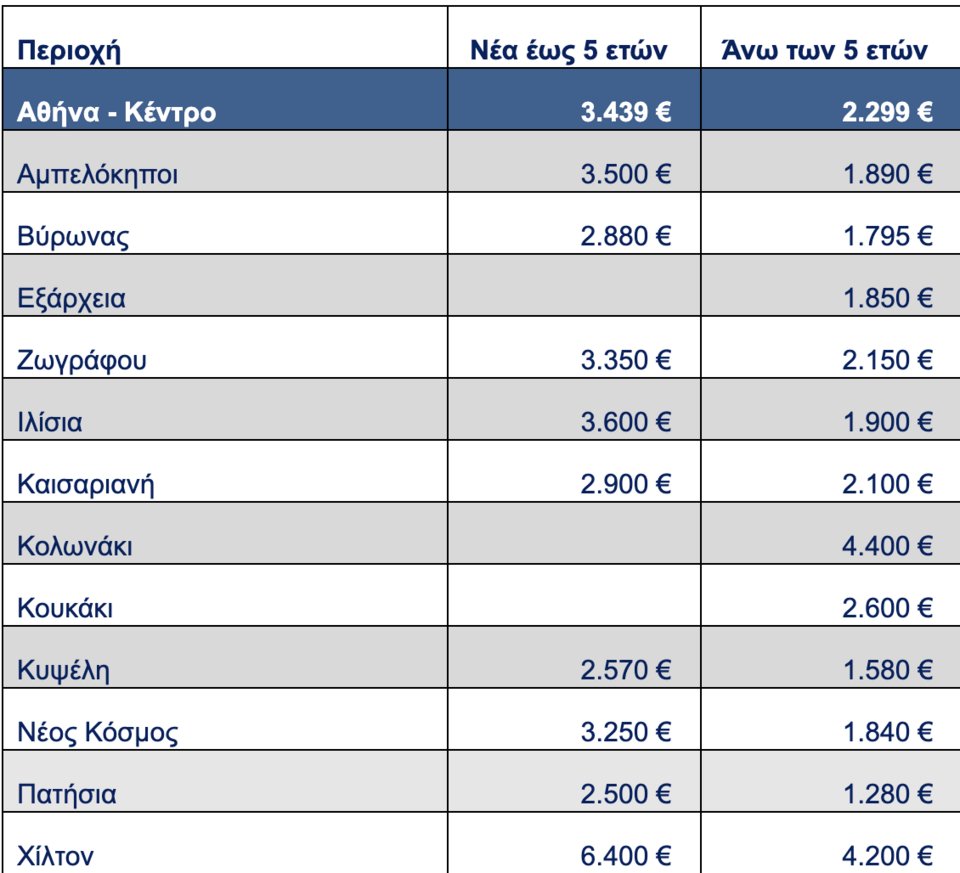This screenshot has width=960, height=873.
Task: Click the 2.570 € cell for Κυψέλη
Action: pos(626,670)
